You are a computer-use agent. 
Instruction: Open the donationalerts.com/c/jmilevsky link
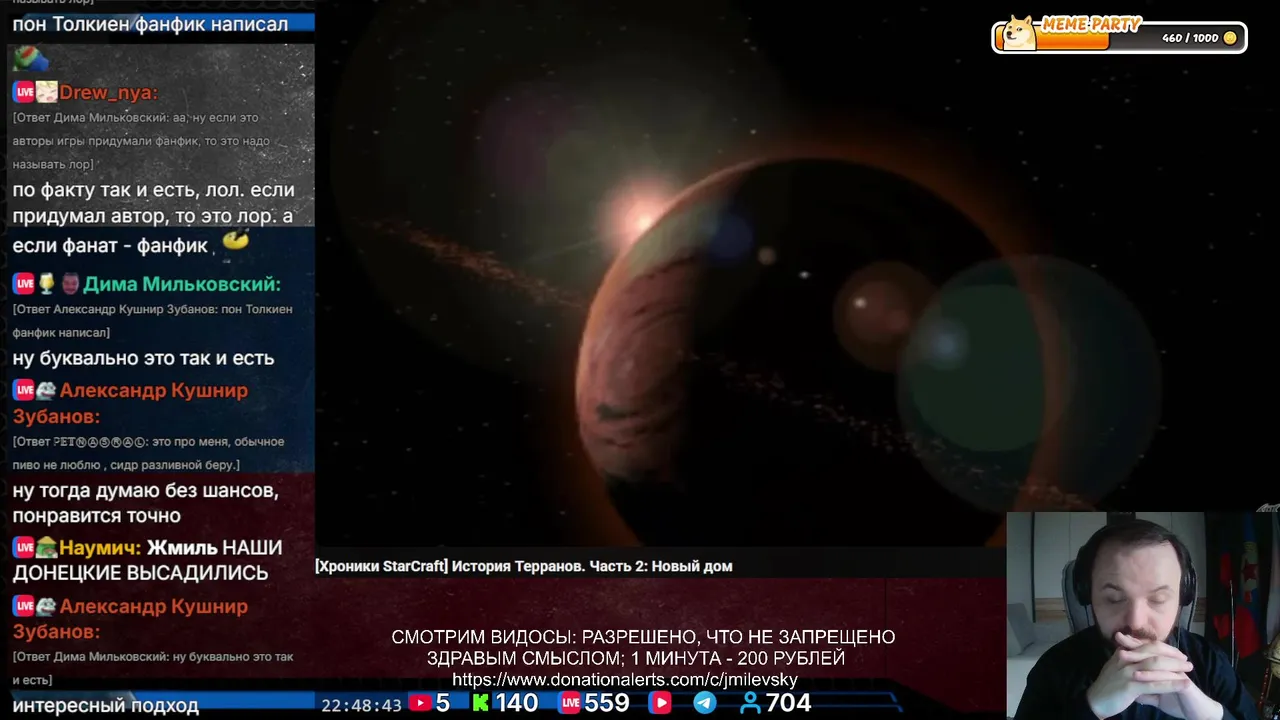(625, 680)
